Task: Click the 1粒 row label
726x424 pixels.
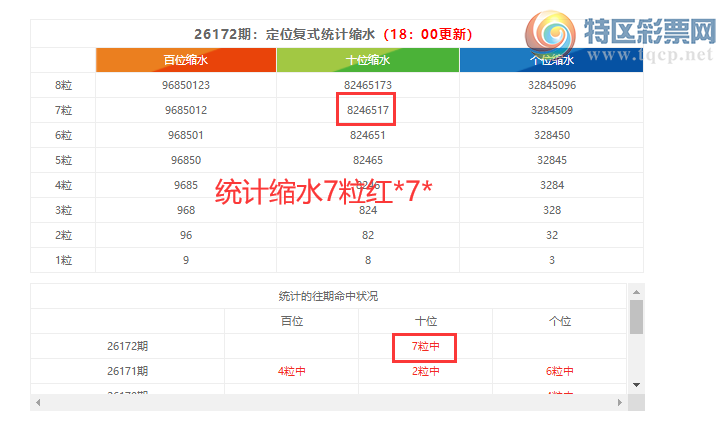Action: 63,260
